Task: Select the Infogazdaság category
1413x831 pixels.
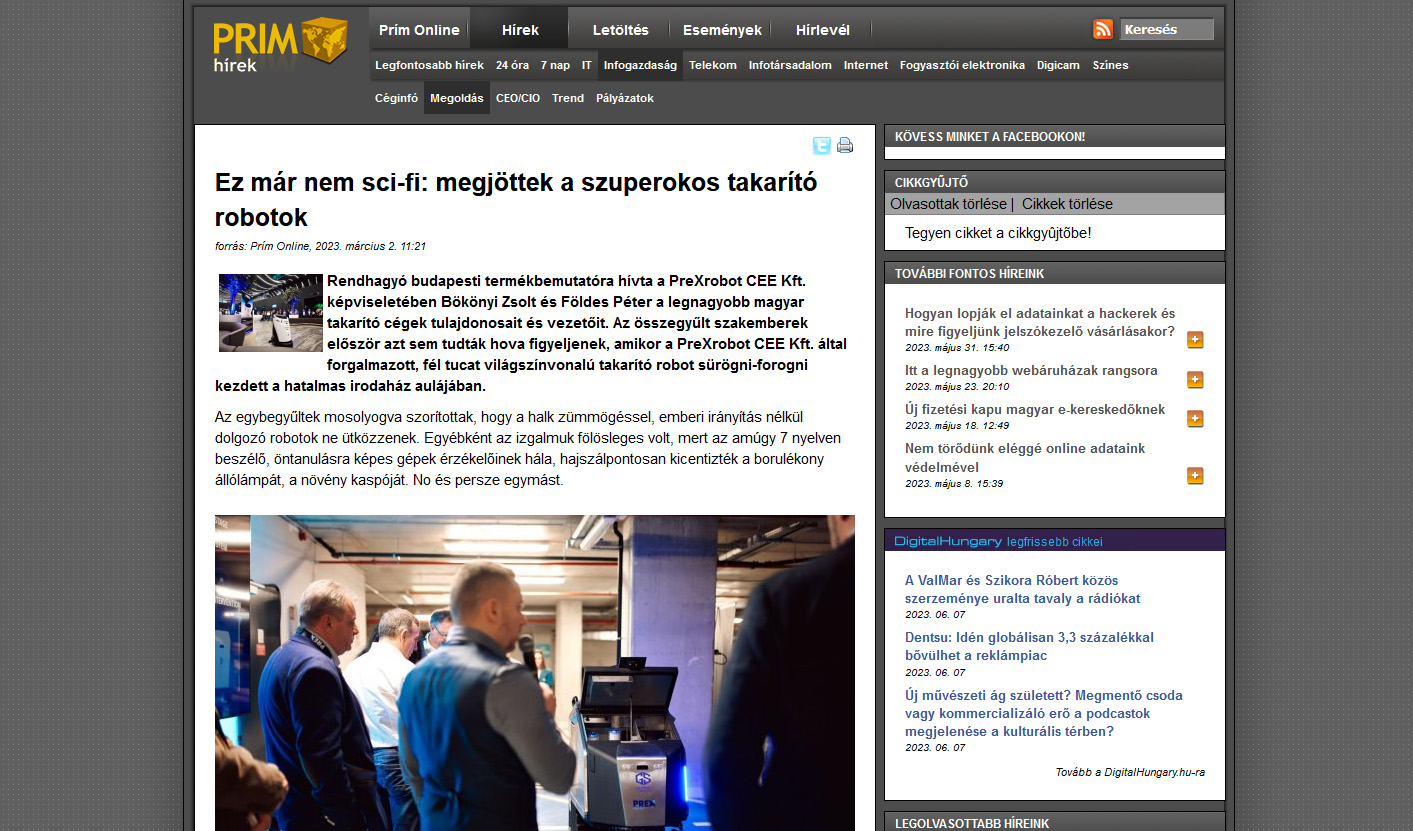Action: tap(640, 65)
